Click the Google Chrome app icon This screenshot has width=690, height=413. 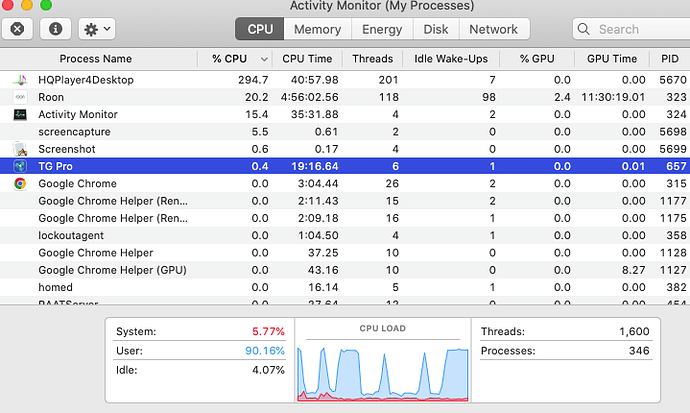point(20,183)
